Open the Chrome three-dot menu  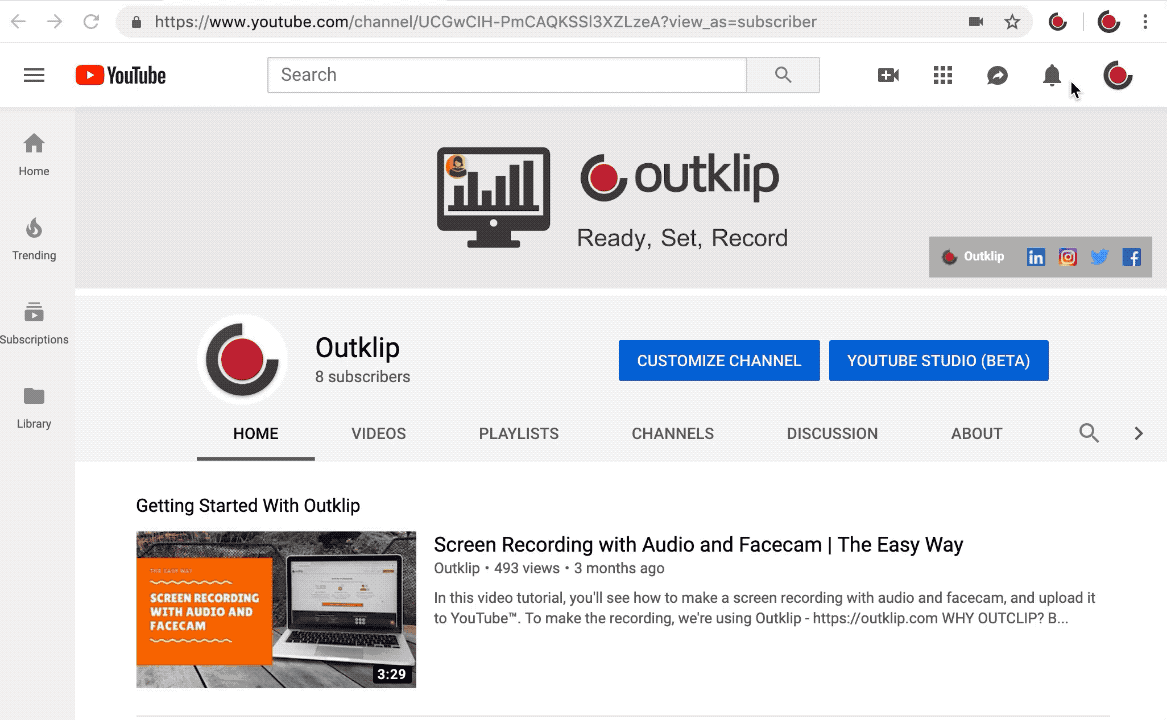[x=1145, y=22]
